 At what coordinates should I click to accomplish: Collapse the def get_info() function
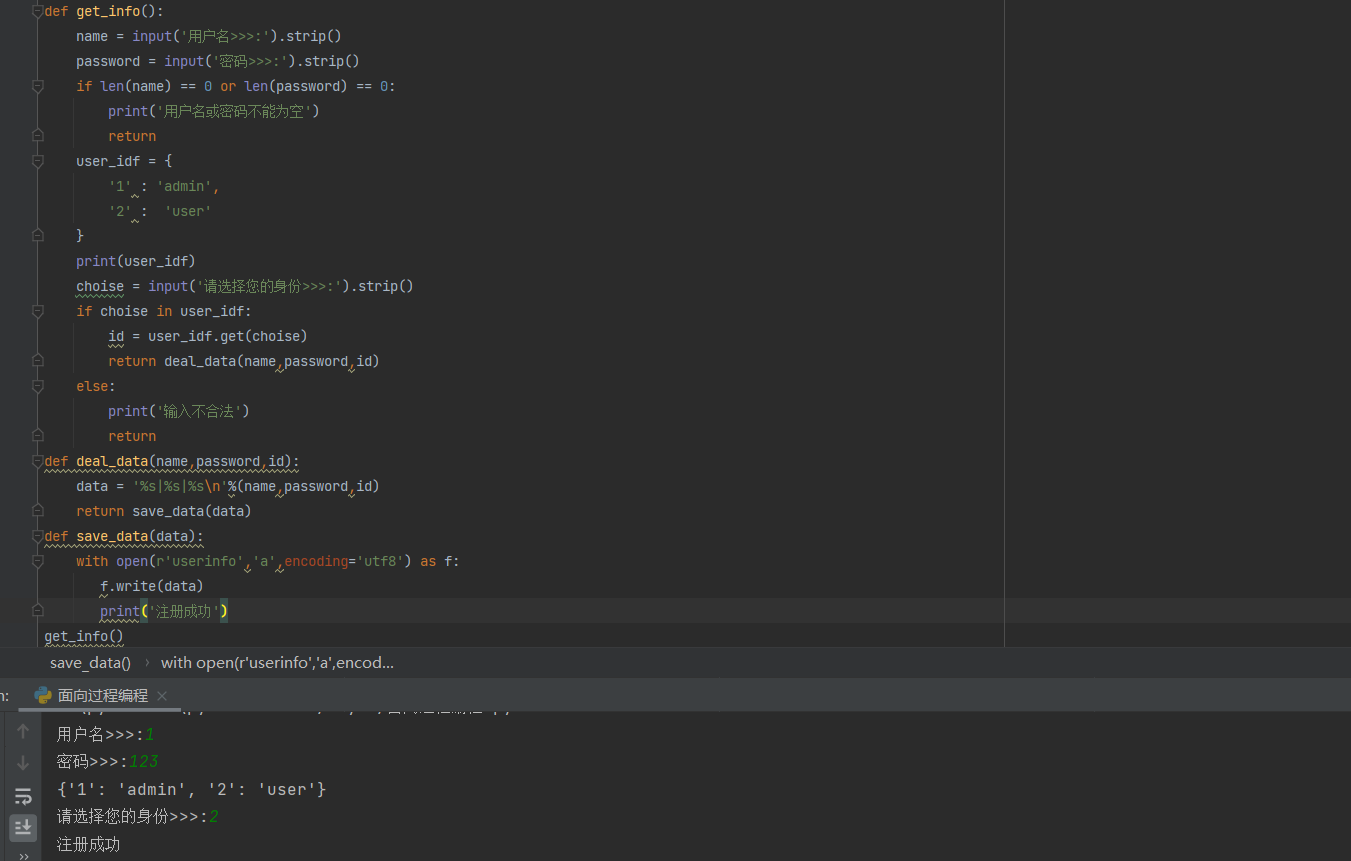[x=38, y=11]
